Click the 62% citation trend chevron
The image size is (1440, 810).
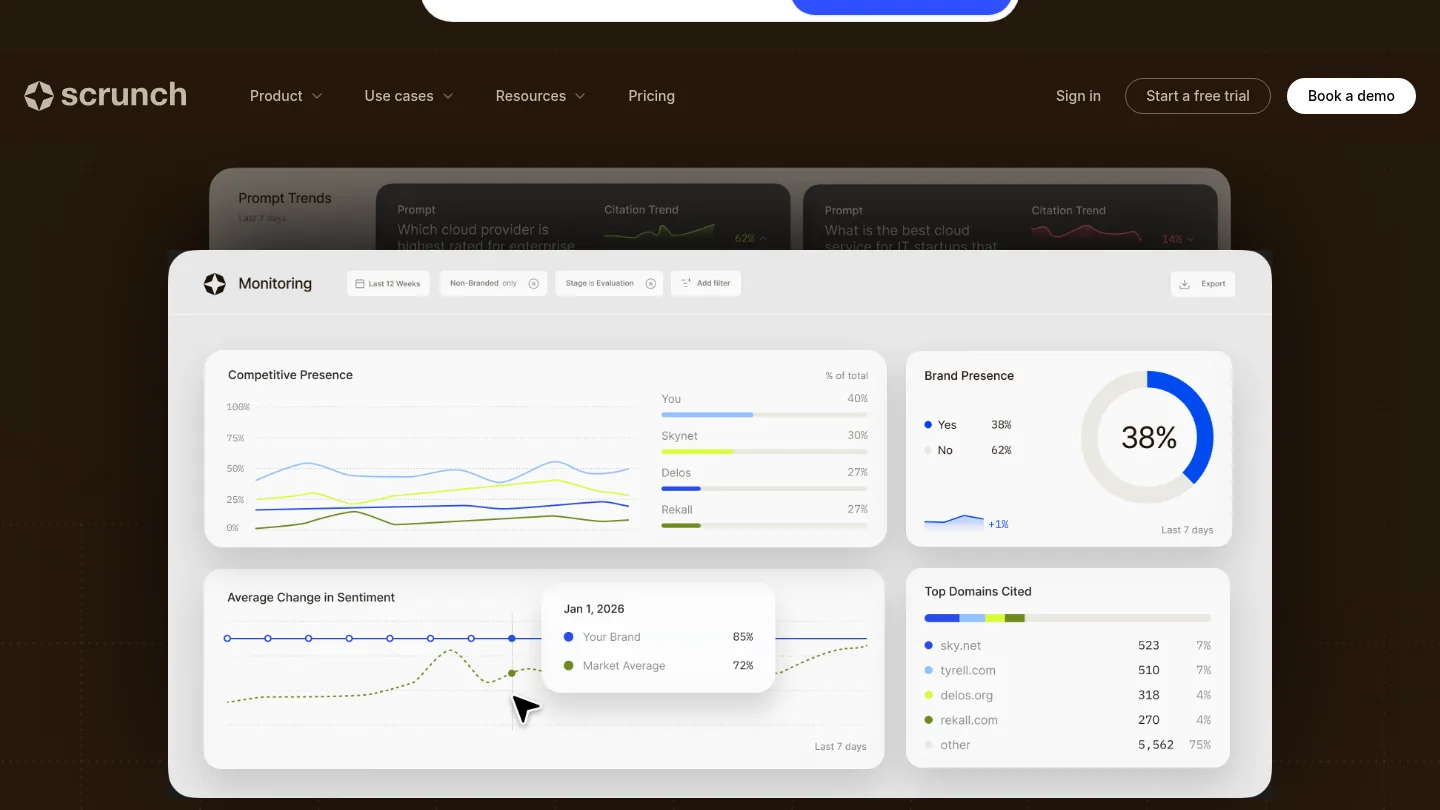(764, 239)
